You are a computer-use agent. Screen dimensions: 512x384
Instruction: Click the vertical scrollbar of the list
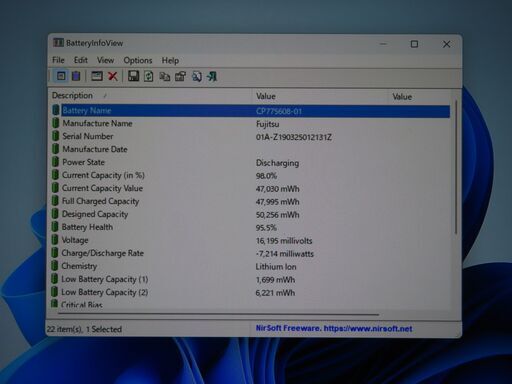pyautogui.click(x=456, y=167)
